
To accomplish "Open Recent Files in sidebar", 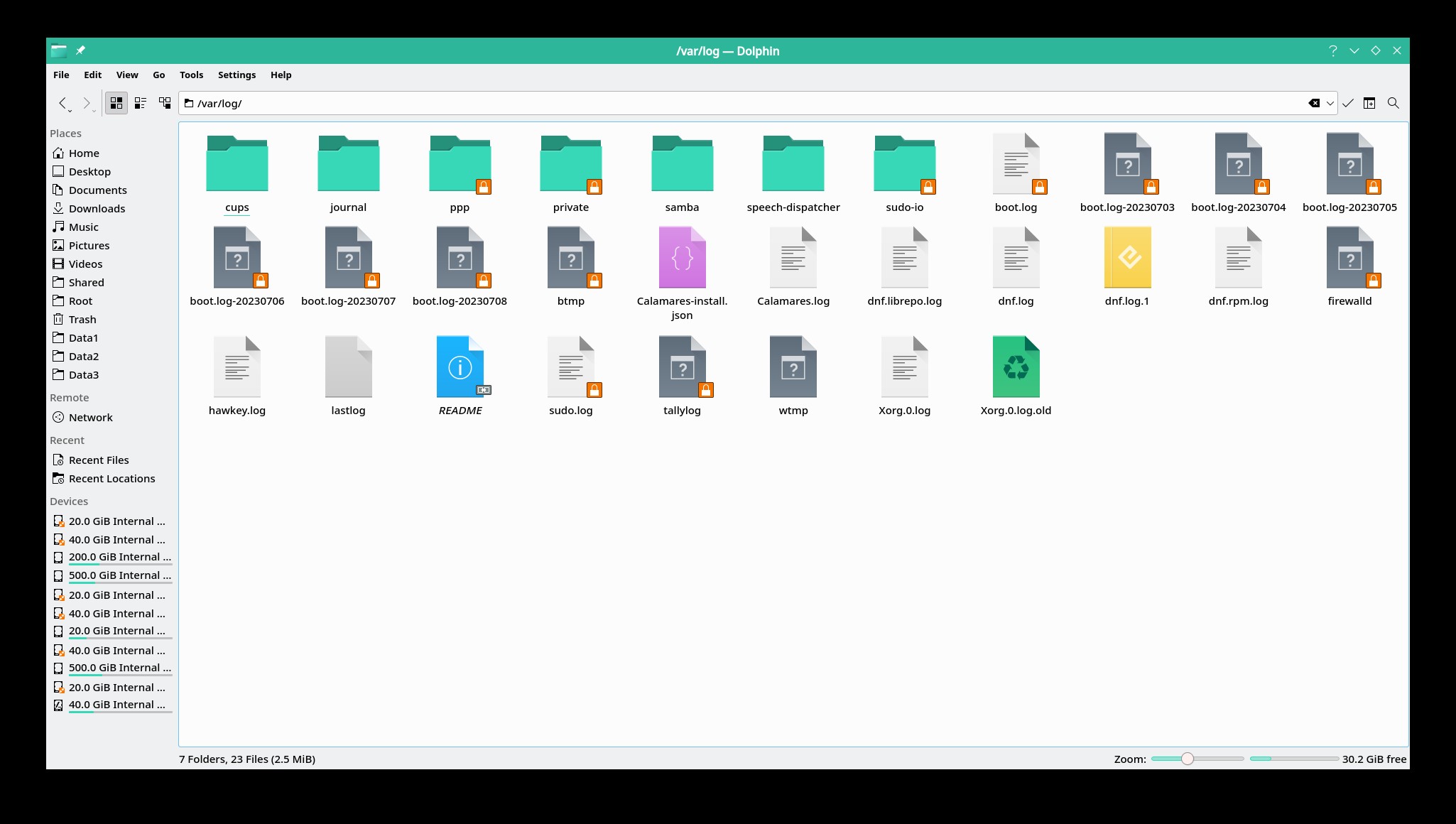I will (x=99, y=460).
